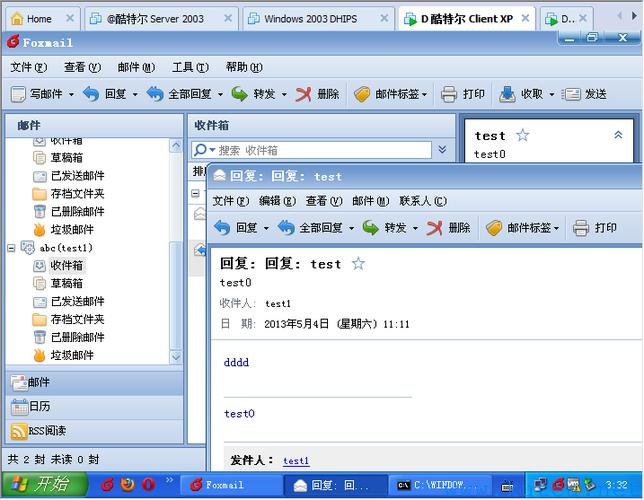Open Mail Tags (邮件标签) in main toolbar
644x500 pixels.
pos(391,94)
